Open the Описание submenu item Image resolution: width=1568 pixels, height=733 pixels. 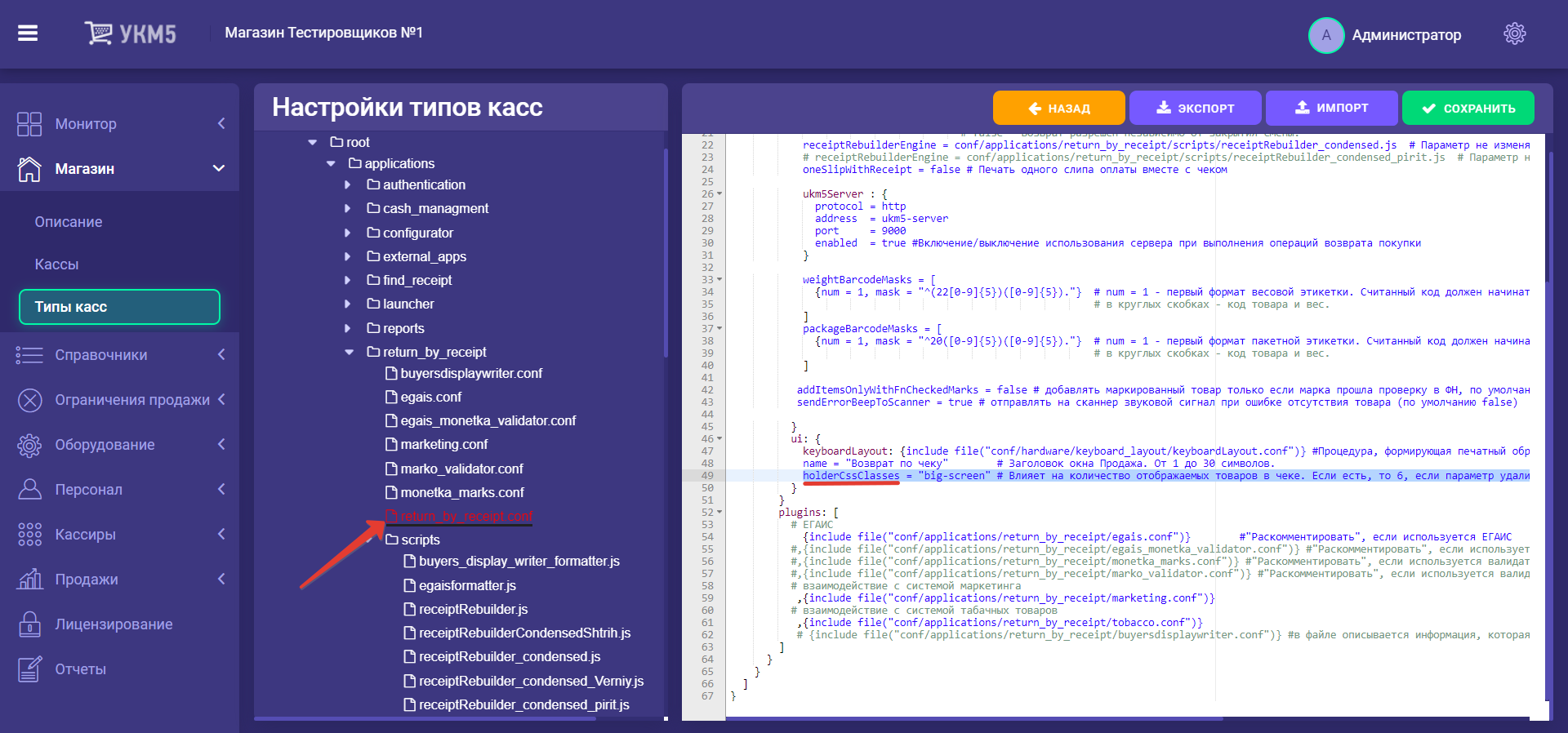69,222
